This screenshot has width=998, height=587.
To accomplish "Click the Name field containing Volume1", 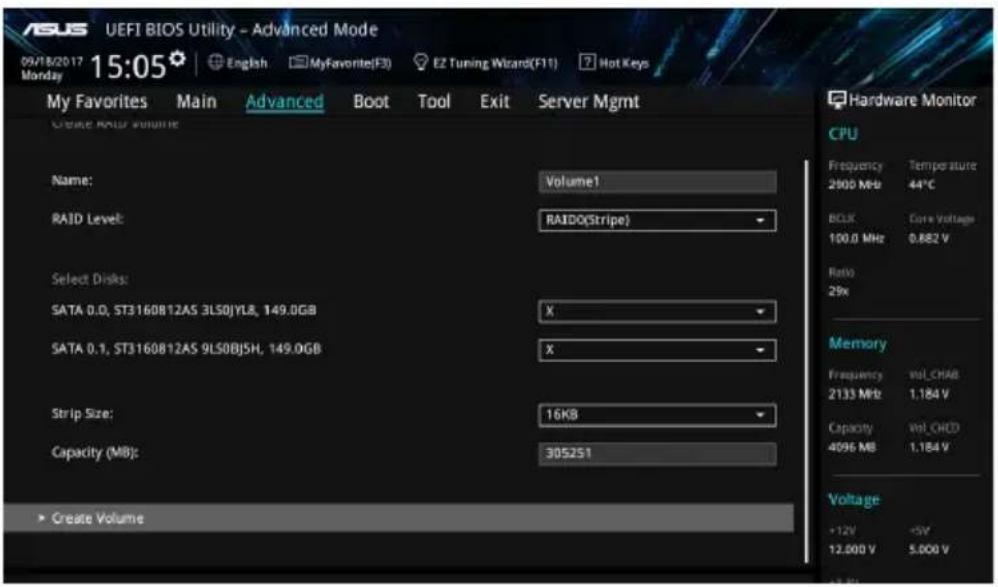I will [657, 181].
